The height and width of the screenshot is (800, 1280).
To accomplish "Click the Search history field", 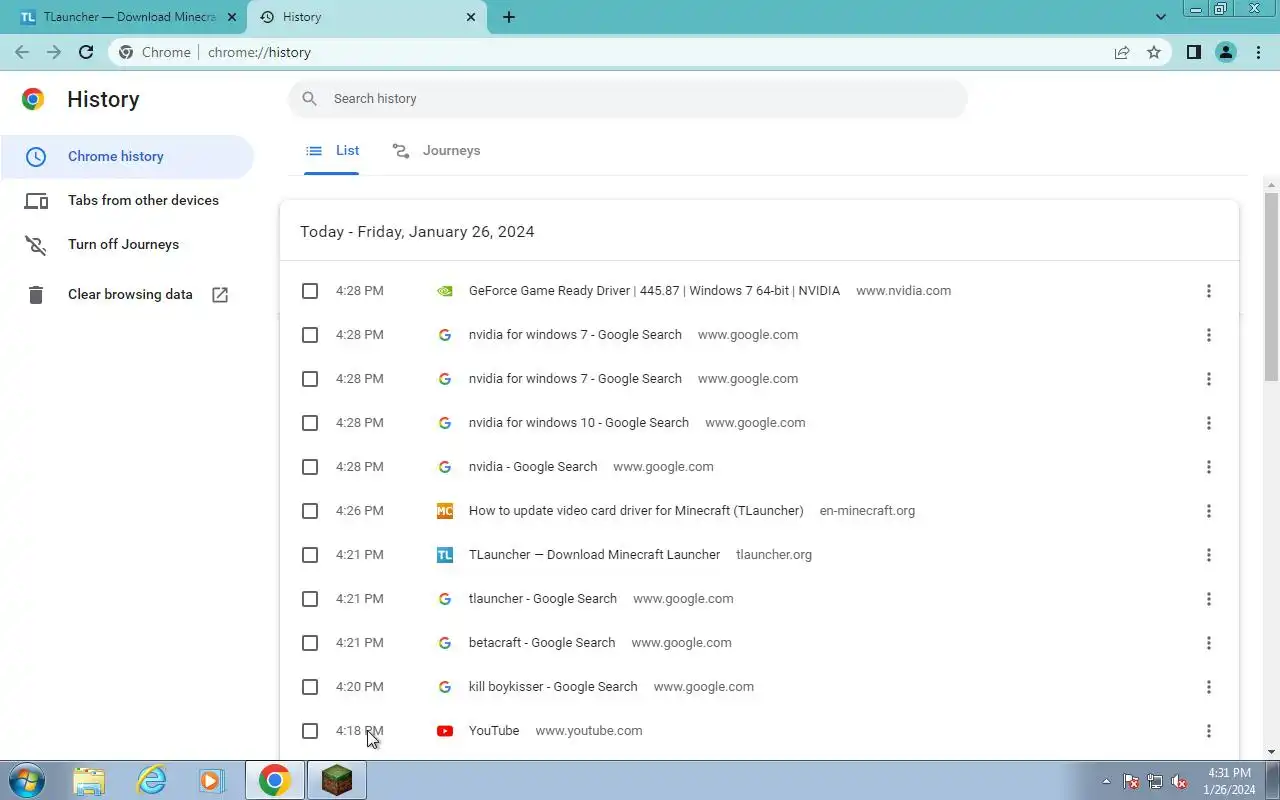I will pyautogui.click(x=628, y=99).
